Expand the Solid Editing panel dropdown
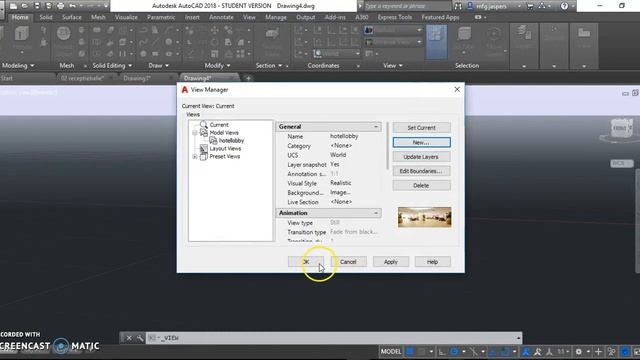This screenshot has width=640, height=360. pyautogui.click(x=130, y=66)
